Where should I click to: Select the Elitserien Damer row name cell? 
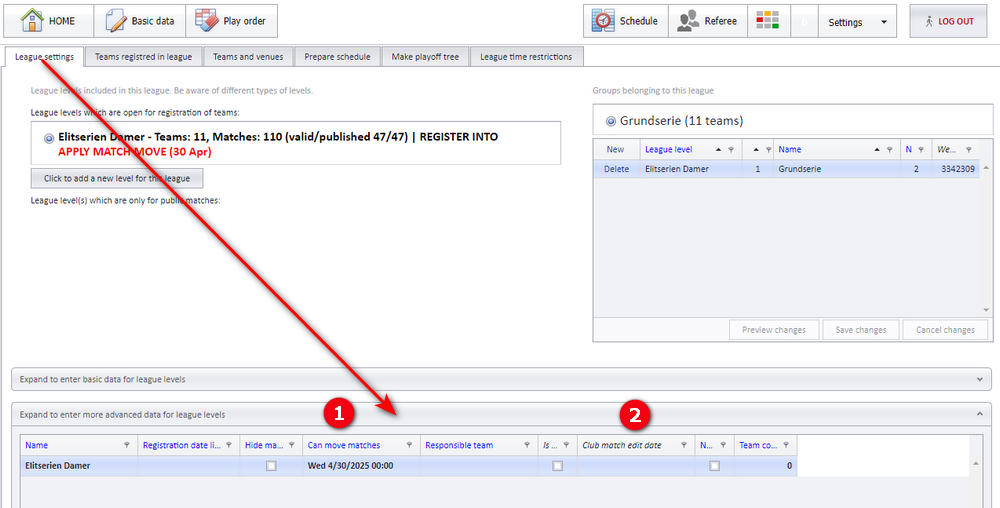(x=79, y=466)
